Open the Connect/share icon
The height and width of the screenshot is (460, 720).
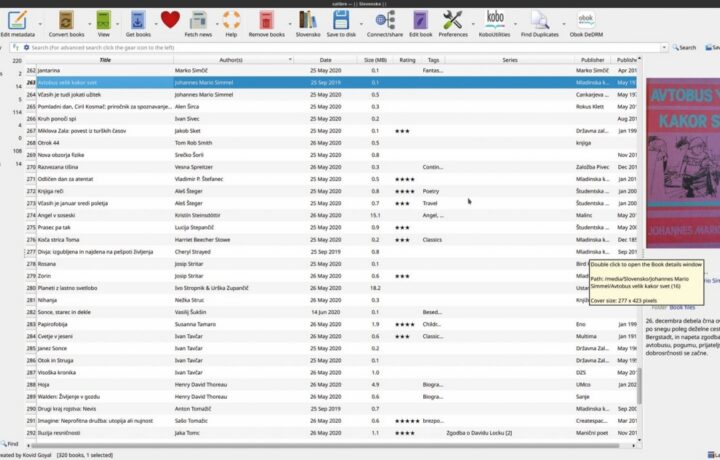(x=385, y=21)
